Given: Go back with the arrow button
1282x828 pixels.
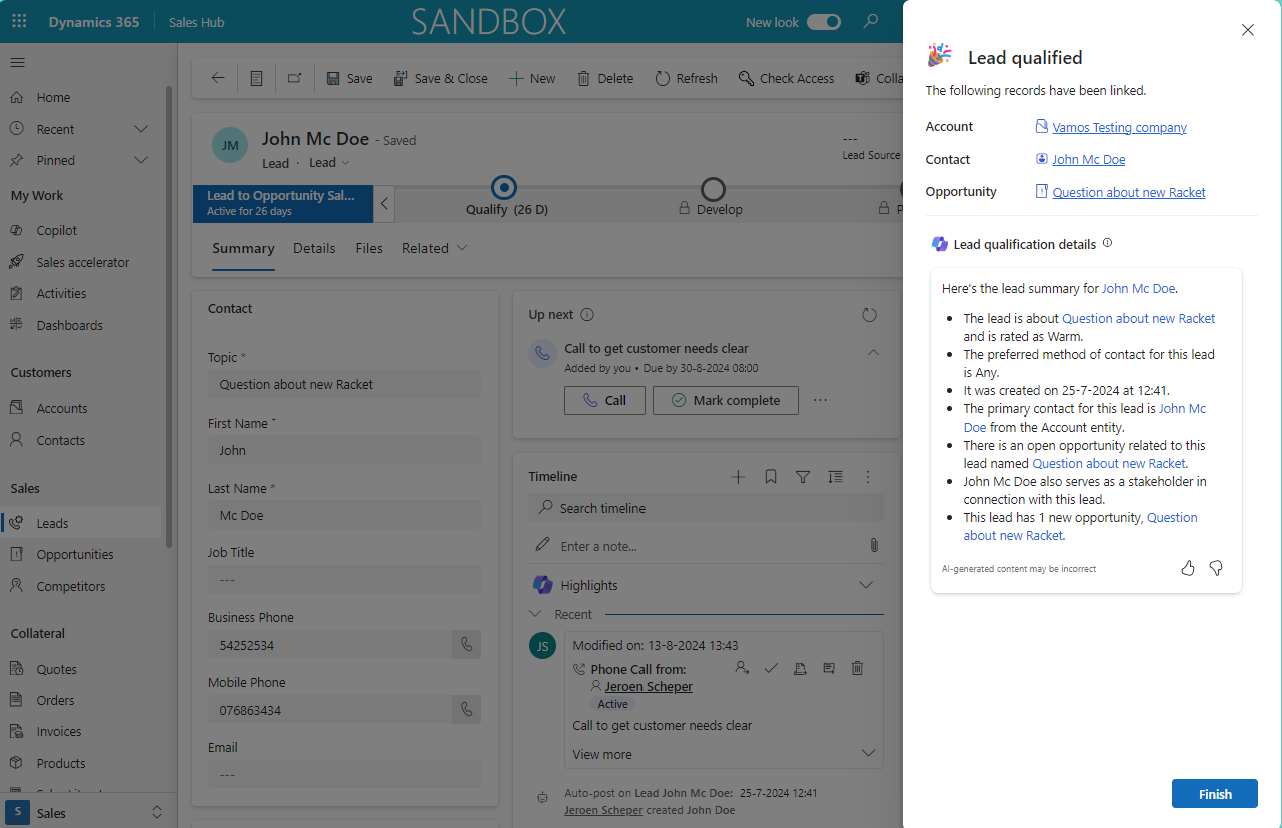Looking at the screenshot, I should [x=217, y=78].
